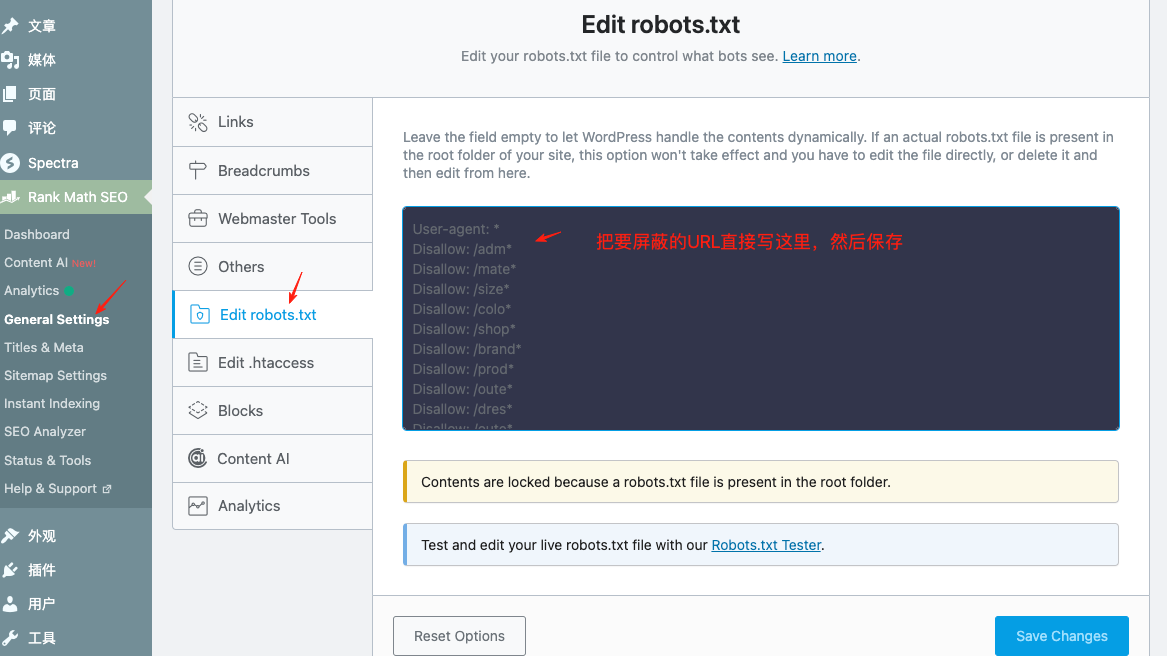Click the Content AI circular icon
The image size is (1167, 656).
pos(198,459)
